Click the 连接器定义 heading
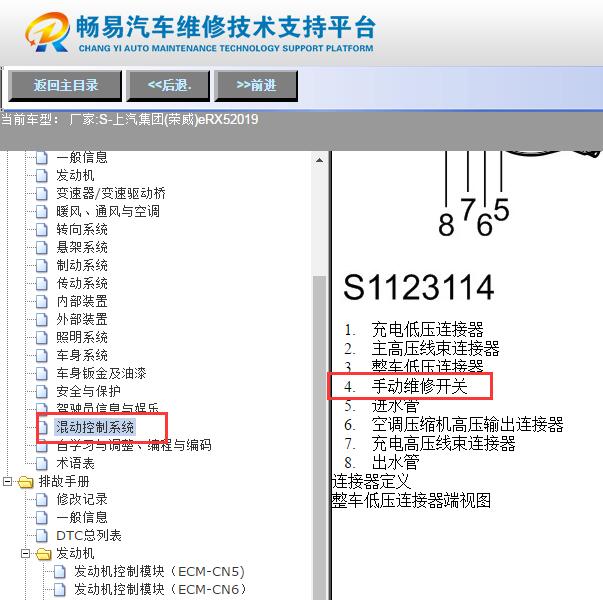This screenshot has width=603, height=600. point(371,481)
